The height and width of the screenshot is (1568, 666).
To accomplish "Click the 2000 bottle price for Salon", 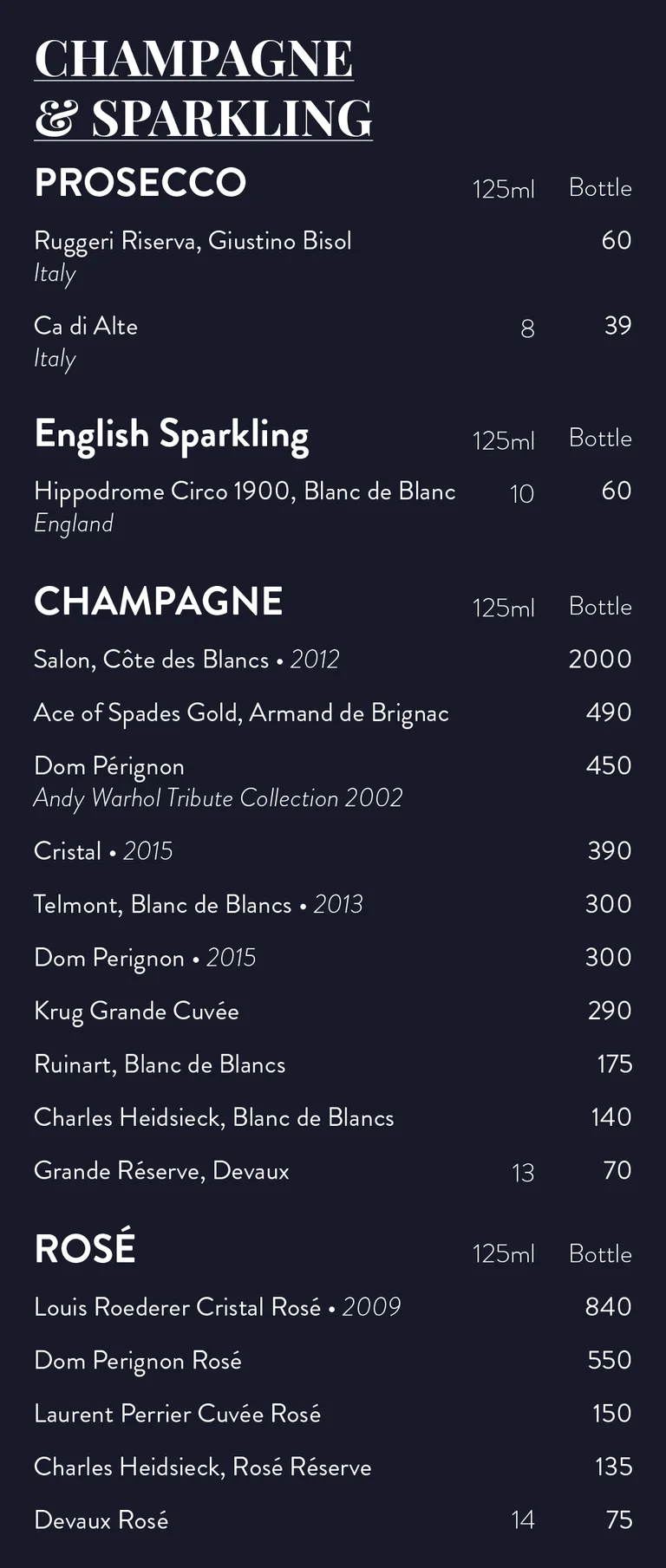I will tap(600, 660).
